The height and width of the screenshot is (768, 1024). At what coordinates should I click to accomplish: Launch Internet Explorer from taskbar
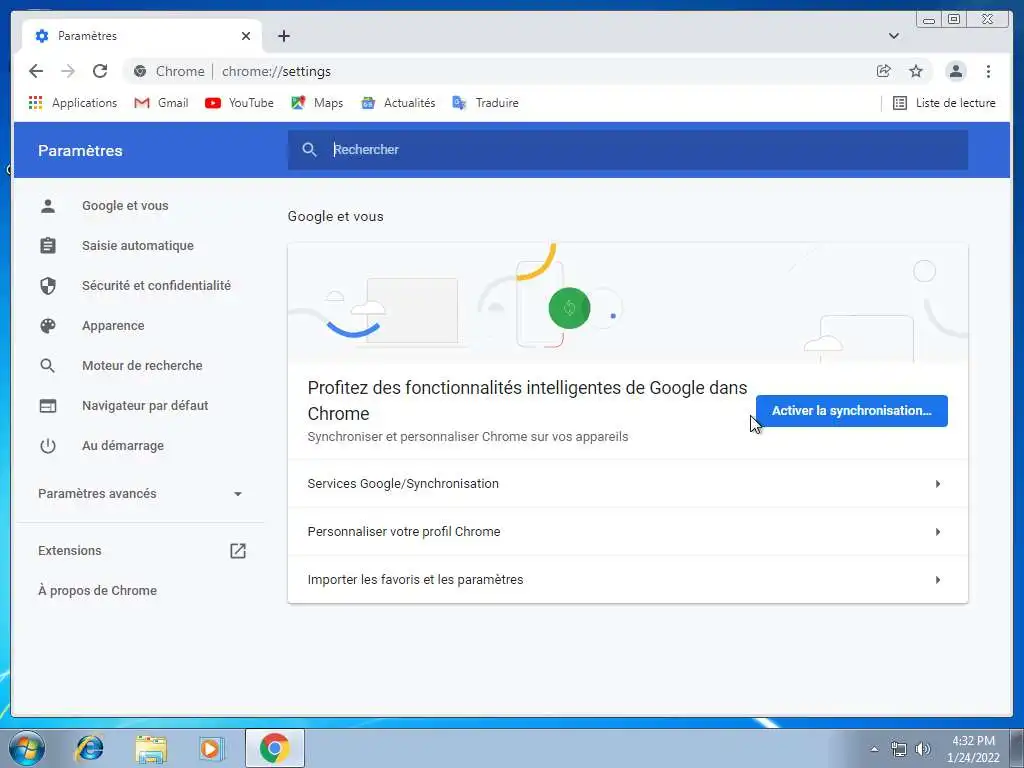(89, 748)
